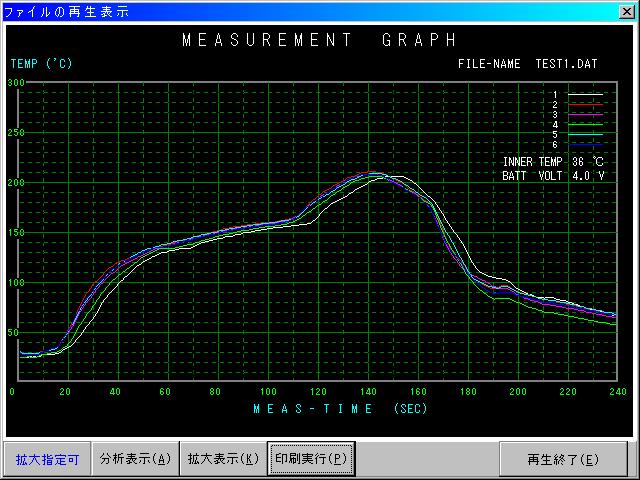Run 印刷実行(P) print button

(x=311, y=459)
